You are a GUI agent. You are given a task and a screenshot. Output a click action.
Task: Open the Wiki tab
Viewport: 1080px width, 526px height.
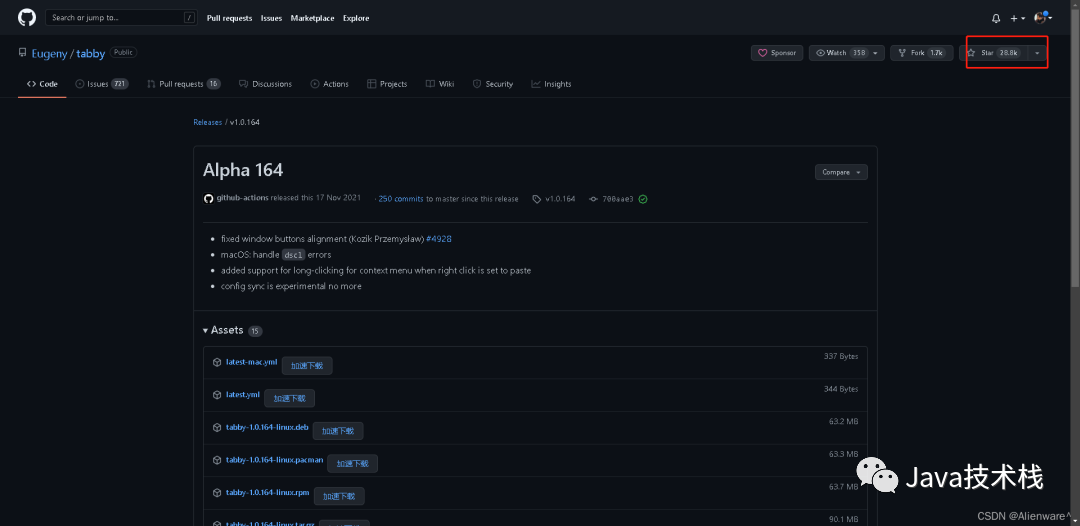439,84
